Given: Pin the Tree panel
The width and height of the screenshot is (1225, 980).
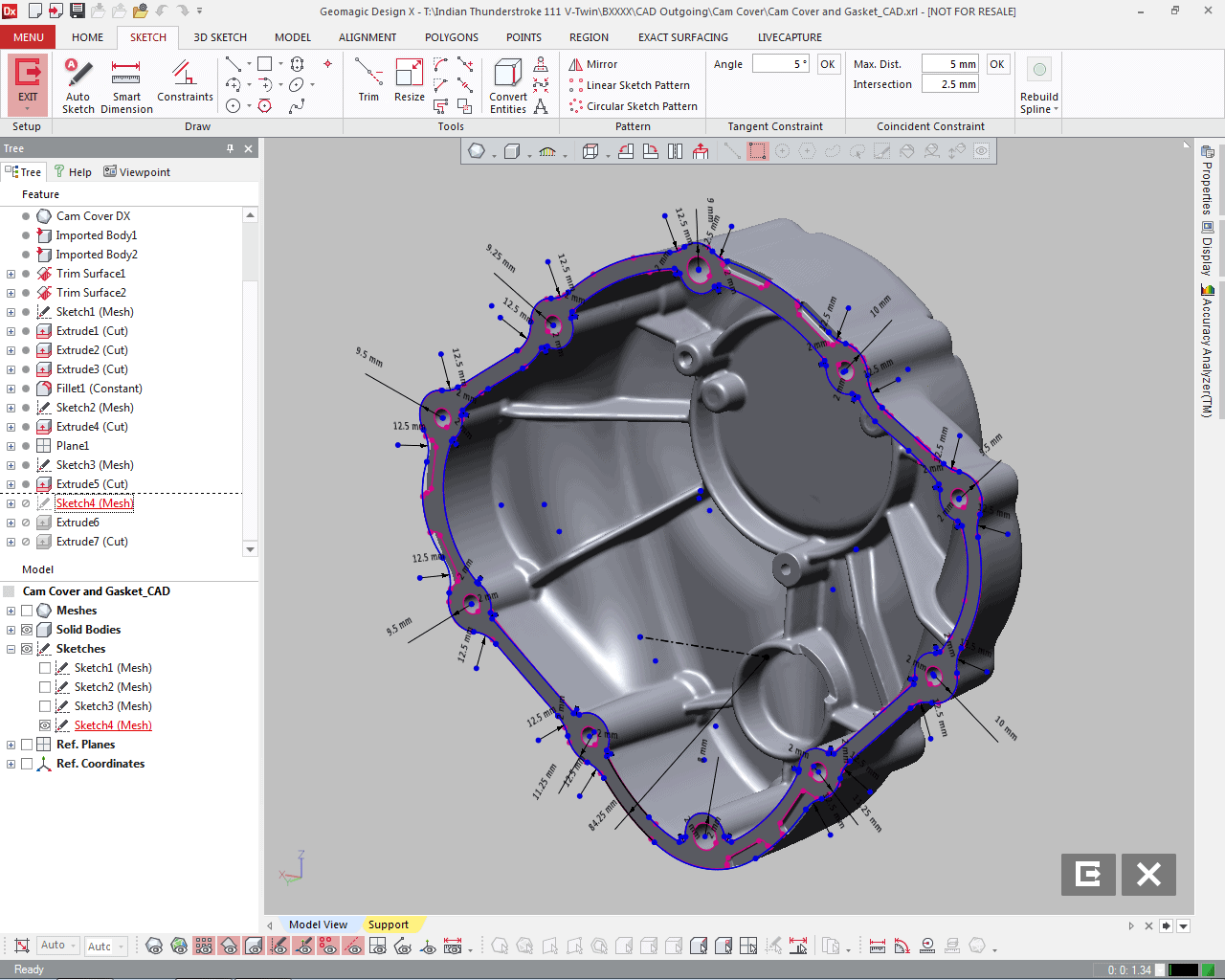Looking at the screenshot, I should [x=230, y=148].
